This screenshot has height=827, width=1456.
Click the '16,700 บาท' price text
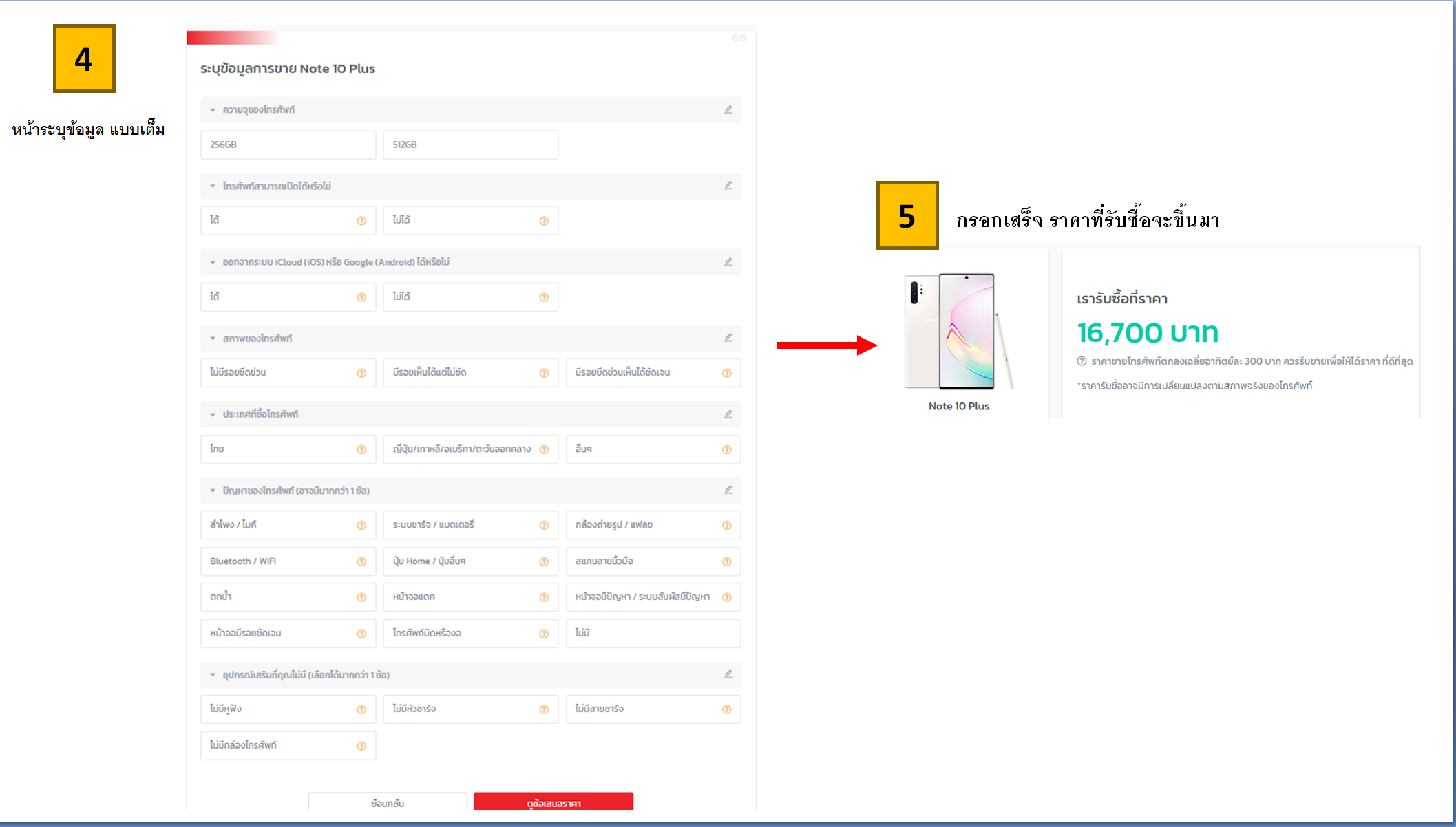(x=1148, y=333)
